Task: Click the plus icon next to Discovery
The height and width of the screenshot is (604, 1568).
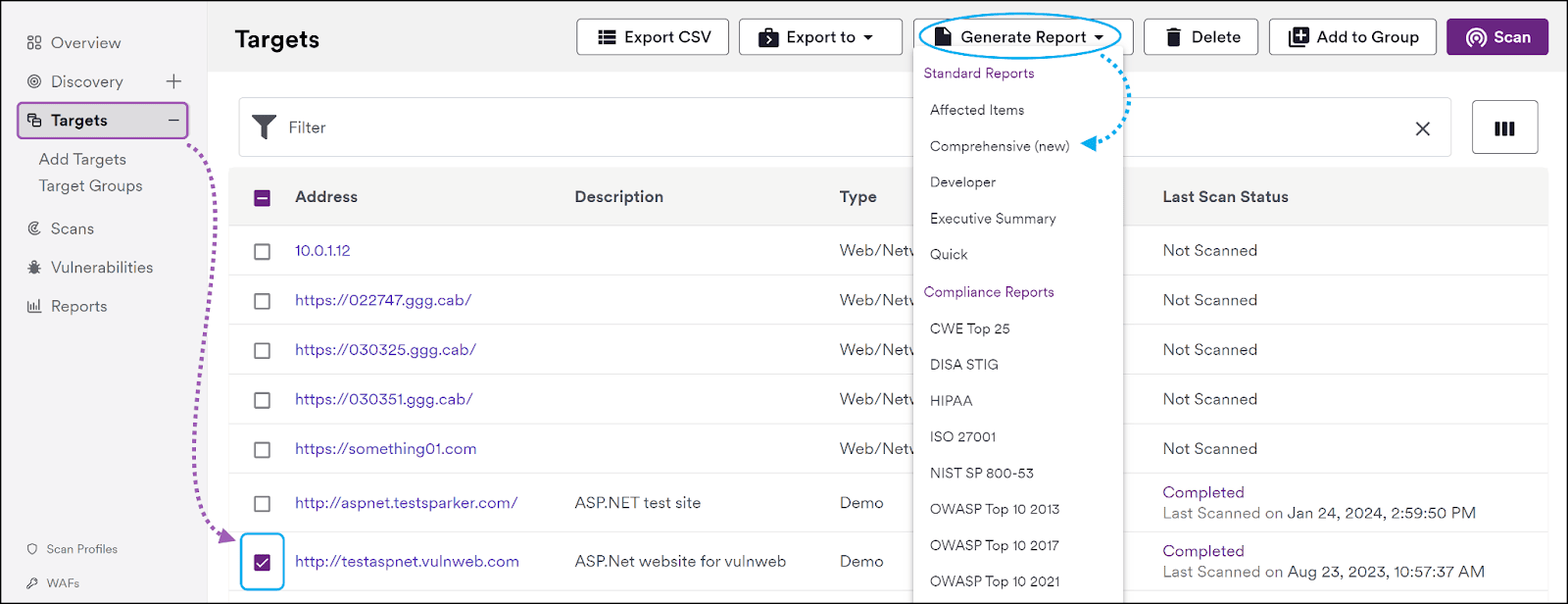Action: (x=173, y=81)
